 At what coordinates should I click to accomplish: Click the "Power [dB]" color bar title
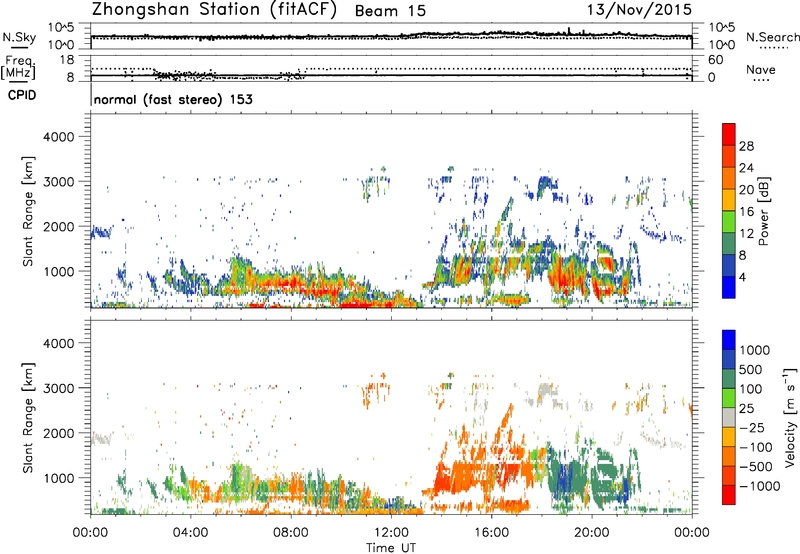[x=763, y=211]
